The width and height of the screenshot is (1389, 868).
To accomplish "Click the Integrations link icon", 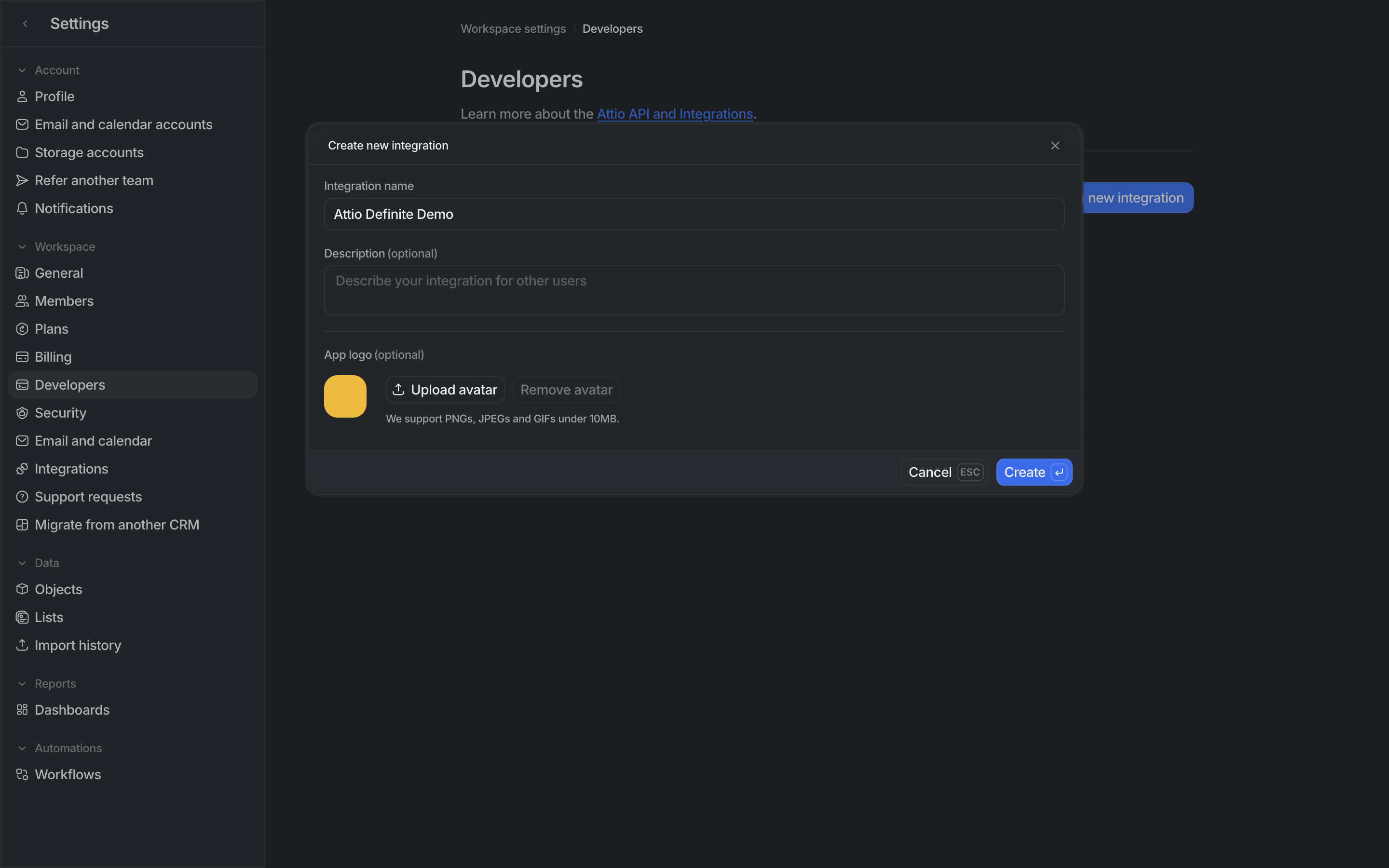I will point(22,469).
